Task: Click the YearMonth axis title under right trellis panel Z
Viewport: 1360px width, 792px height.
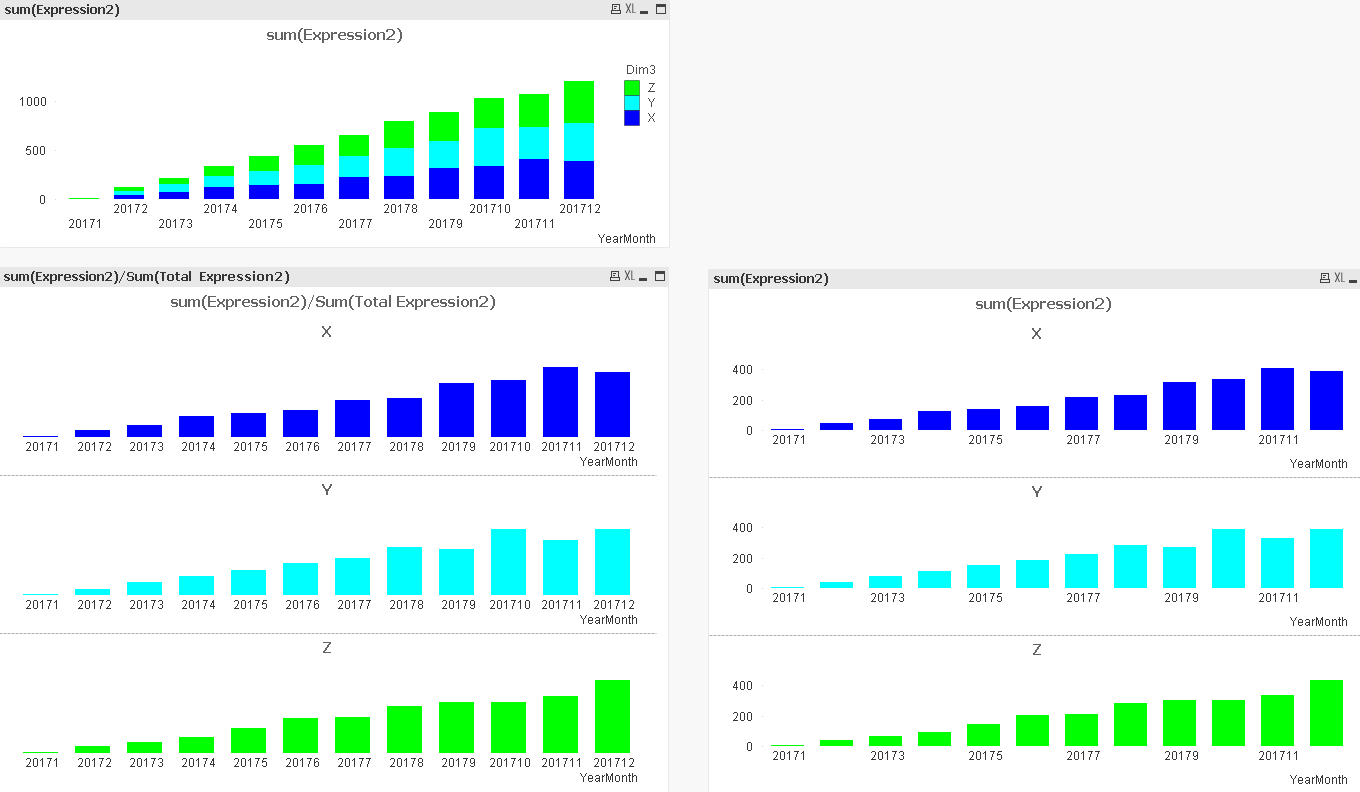Action: click(x=1318, y=780)
